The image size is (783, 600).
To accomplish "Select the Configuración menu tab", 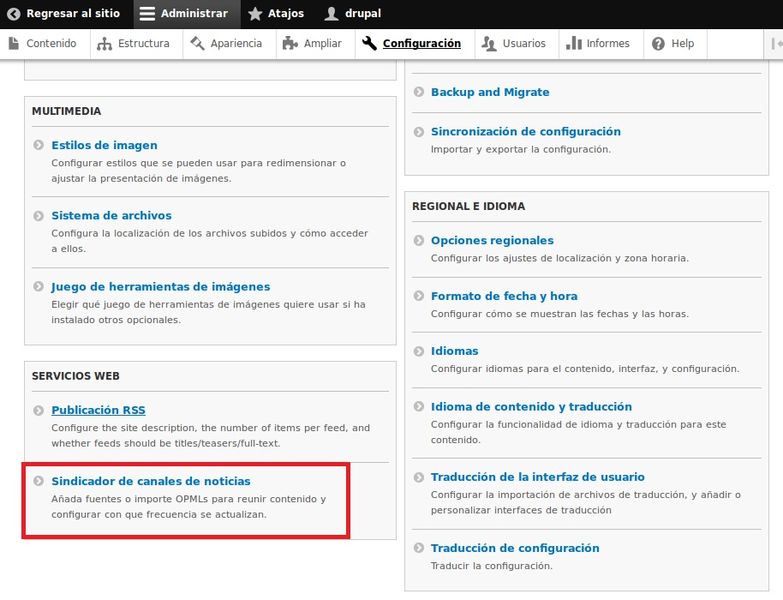I will (x=414, y=44).
